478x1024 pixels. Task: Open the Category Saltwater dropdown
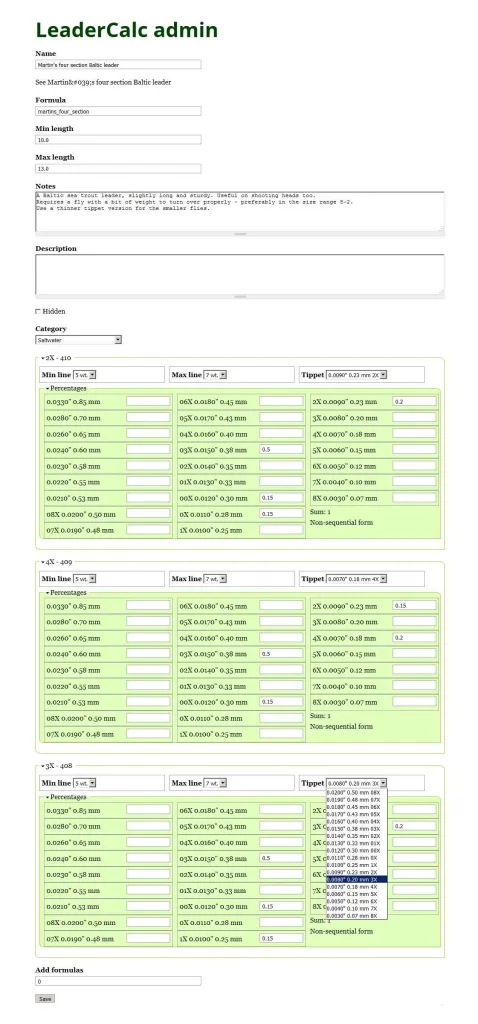(x=78, y=340)
